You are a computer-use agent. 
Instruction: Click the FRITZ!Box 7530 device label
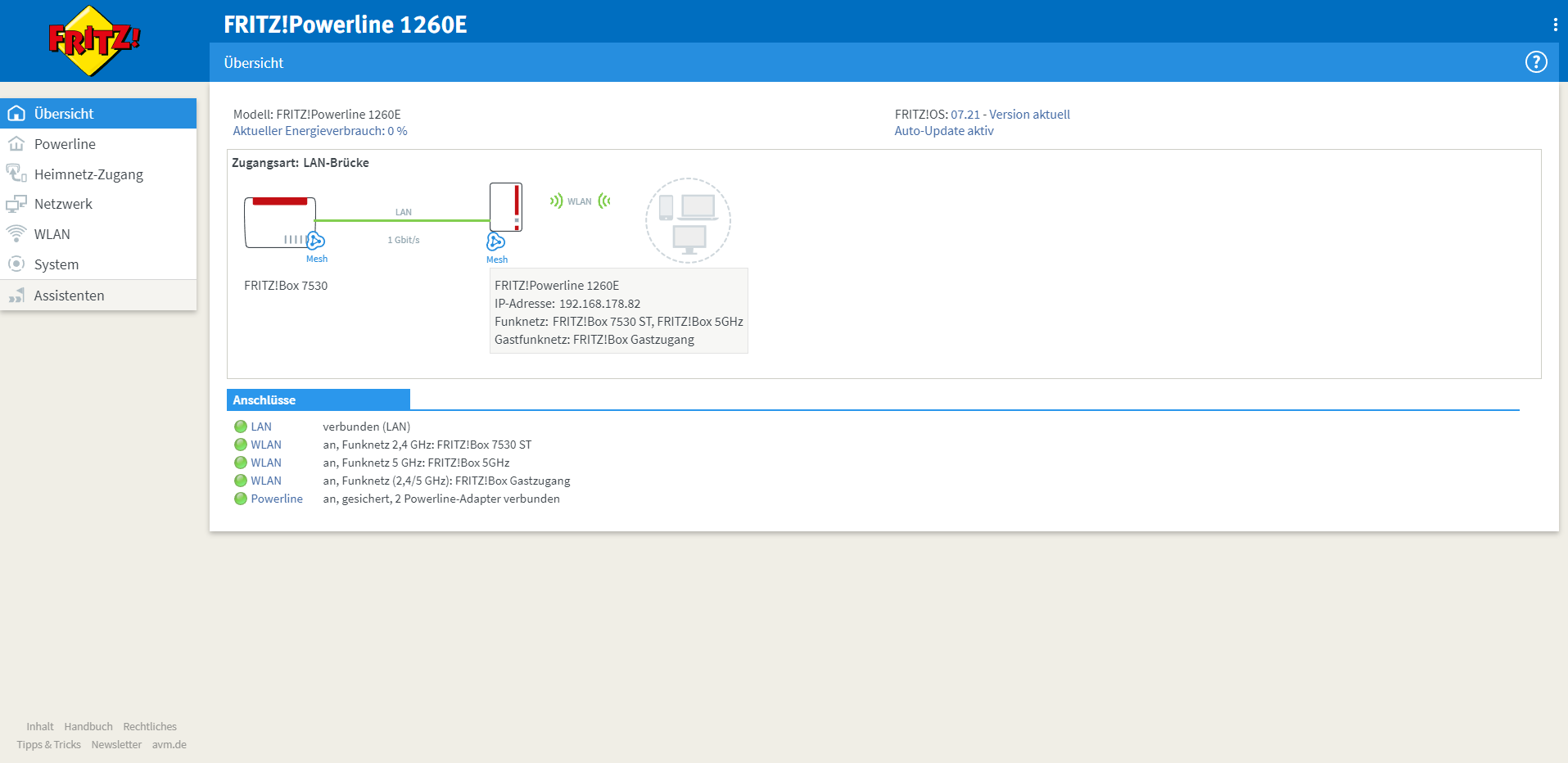286,286
